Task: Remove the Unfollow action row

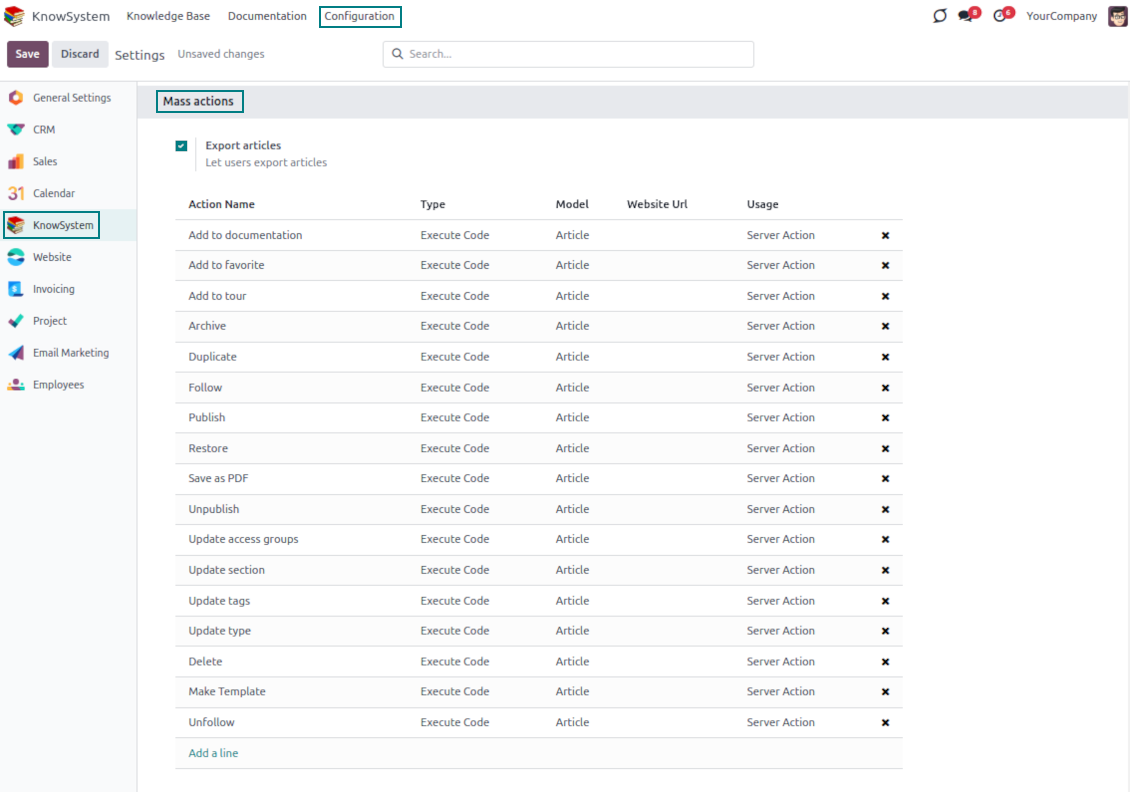Action: pyautogui.click(x=885, y=722)
